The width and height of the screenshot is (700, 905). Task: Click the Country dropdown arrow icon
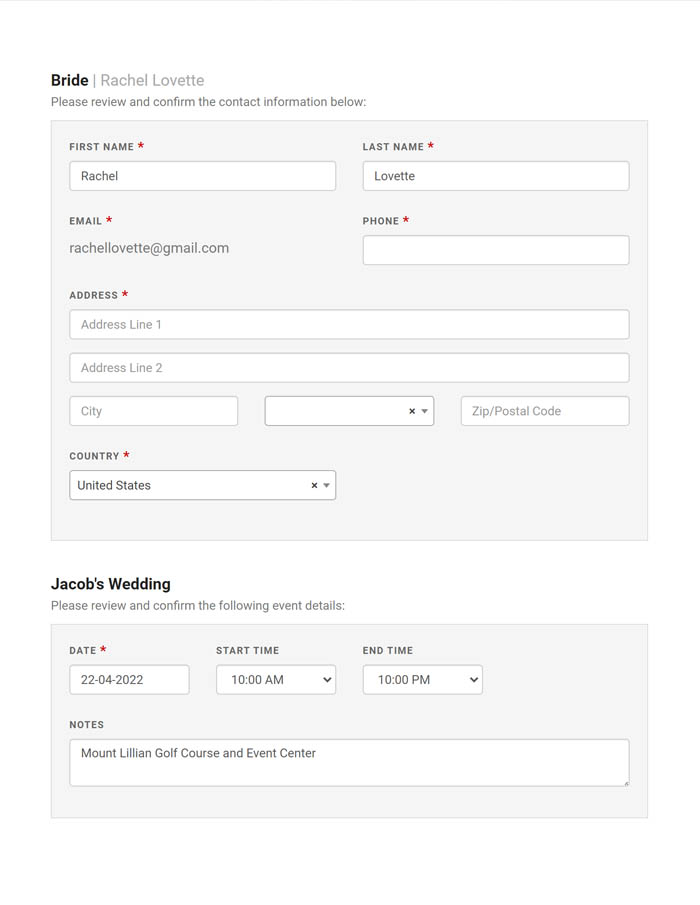[x=326, y=486]
